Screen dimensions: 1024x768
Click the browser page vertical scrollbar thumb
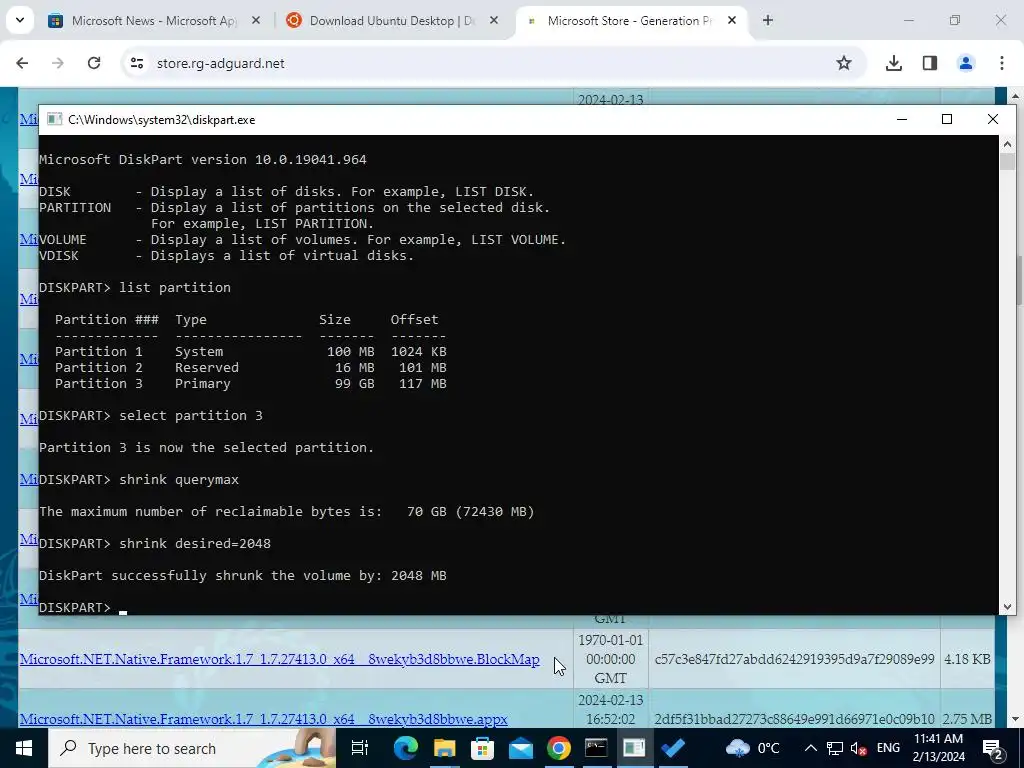[1017, 281]
